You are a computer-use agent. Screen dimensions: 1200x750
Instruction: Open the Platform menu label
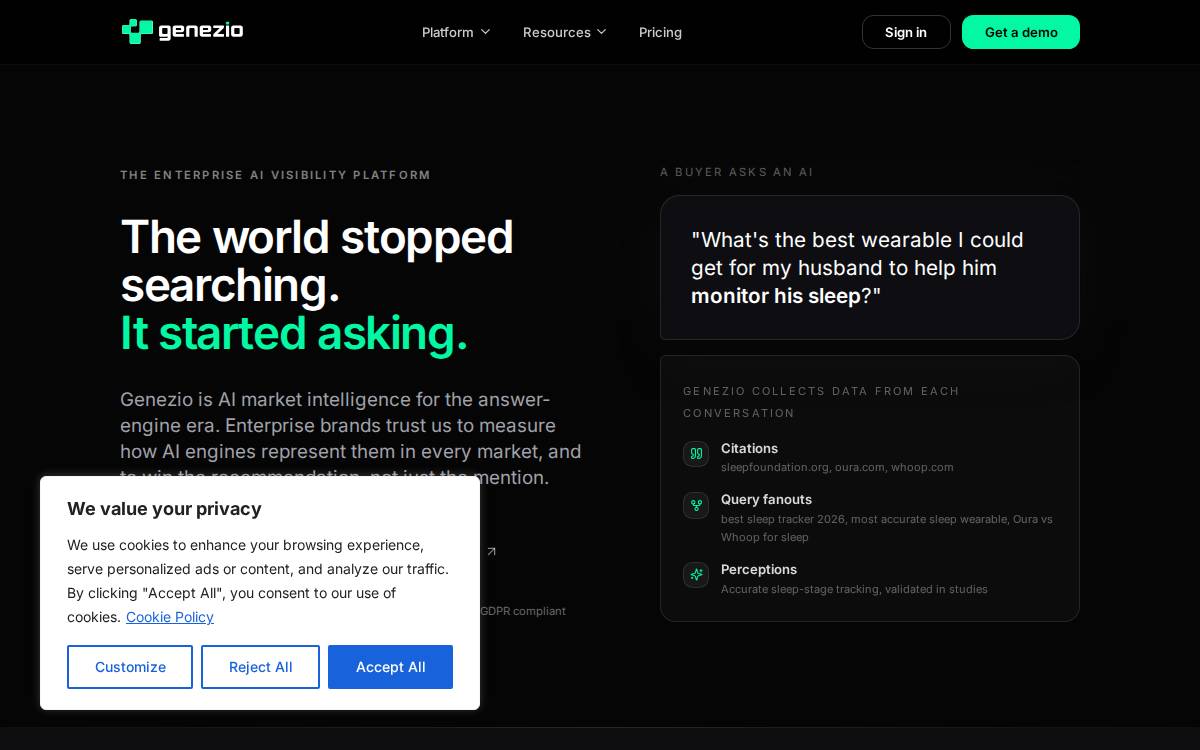(x=447, y=32)
